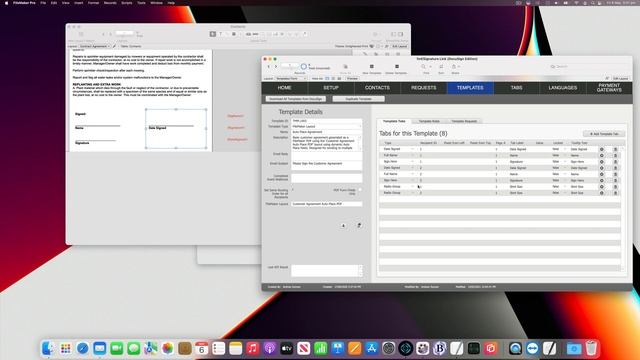Viewport: 640px width, 360px height.
Task: Click Duplicate Template button
Action: tap(358, 99)
